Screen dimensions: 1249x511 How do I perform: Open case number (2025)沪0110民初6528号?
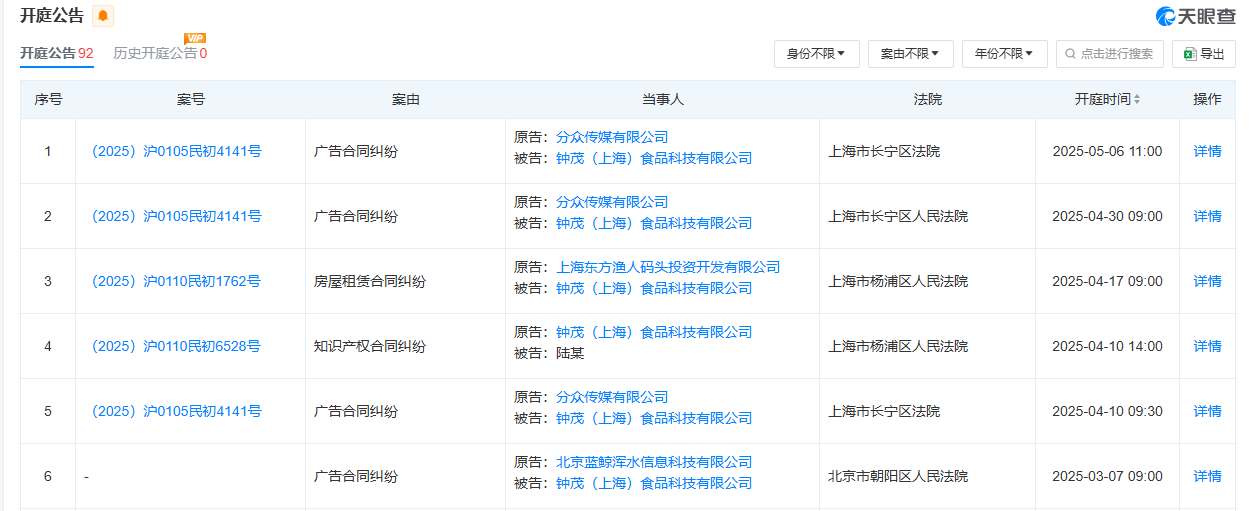(x=176, y=346)
